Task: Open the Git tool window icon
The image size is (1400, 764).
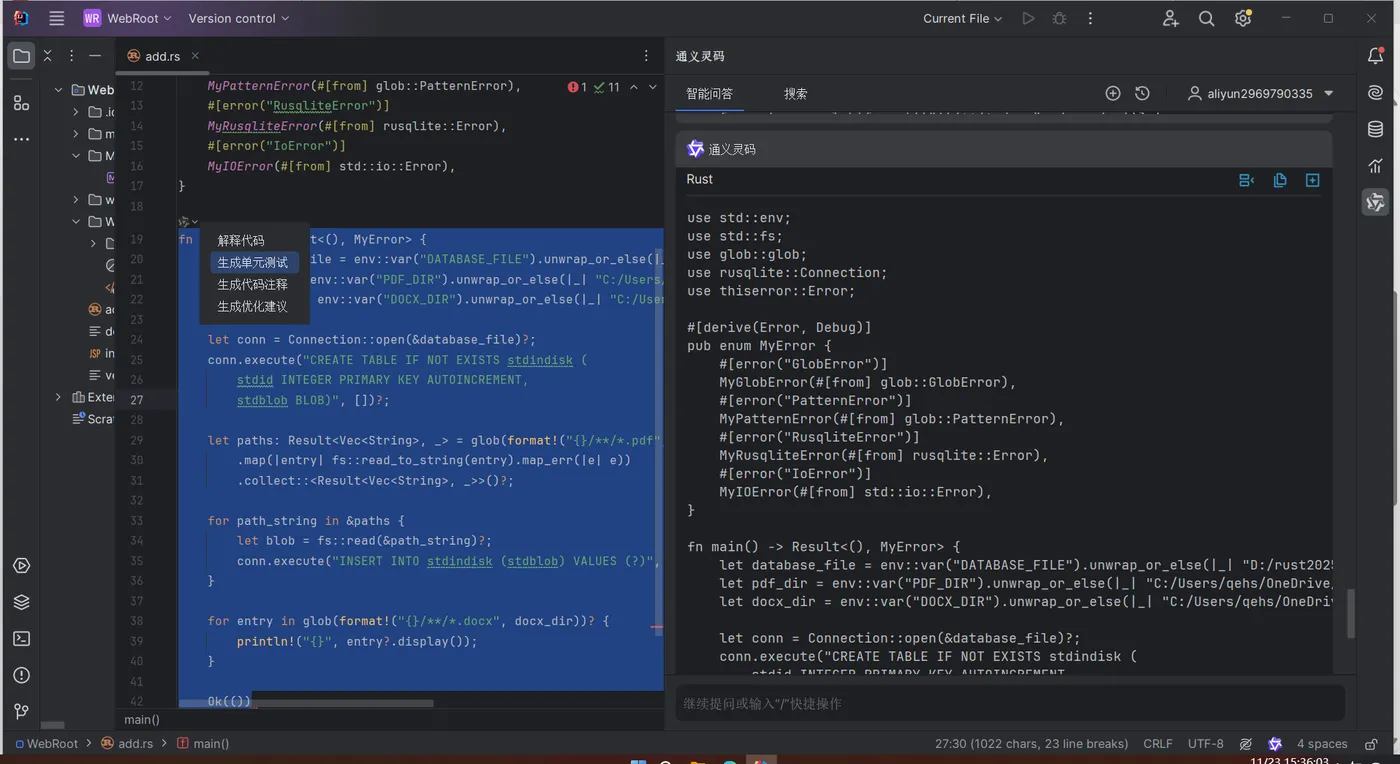Action: click(x=21, y=711)
